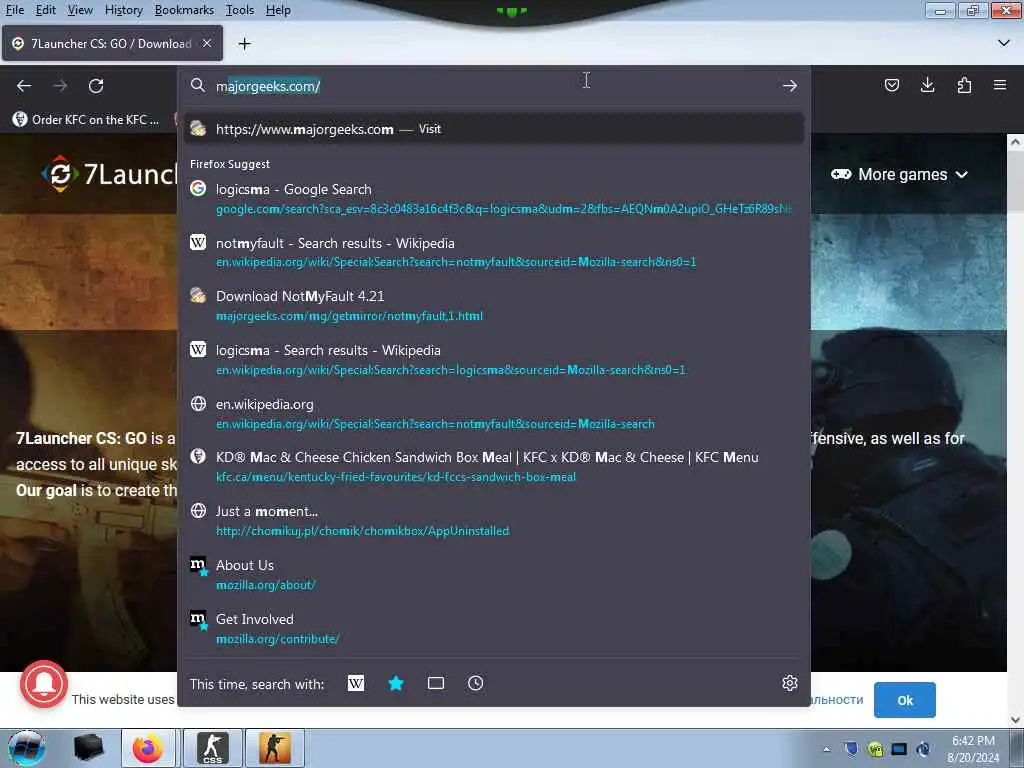Select notmyfault Wikipedia search results suggestion
This screenshot has width=1024, height=768.
coord(494,252)
